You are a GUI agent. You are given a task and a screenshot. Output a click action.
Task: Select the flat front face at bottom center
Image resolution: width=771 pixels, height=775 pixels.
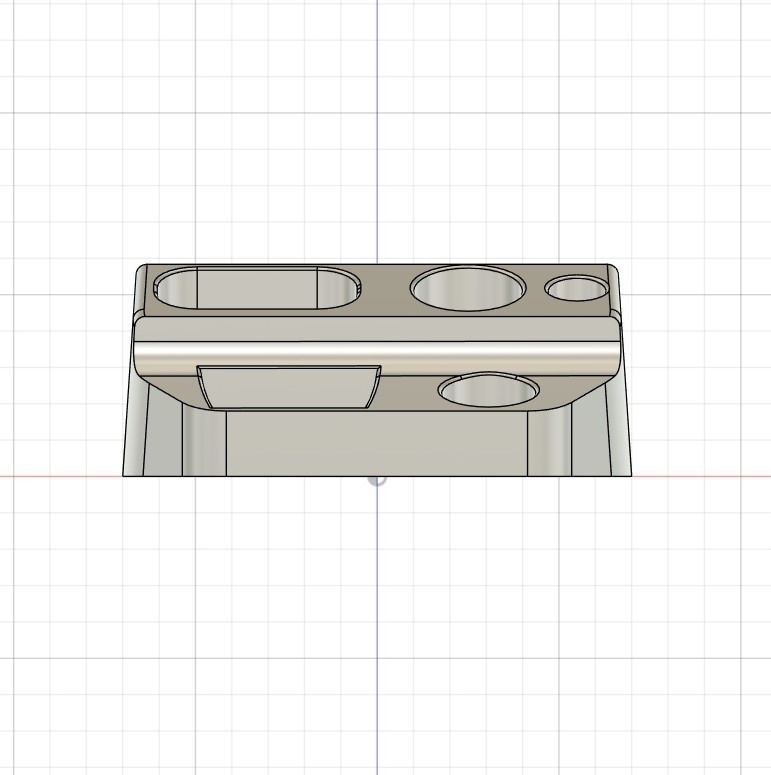[377, 445]
